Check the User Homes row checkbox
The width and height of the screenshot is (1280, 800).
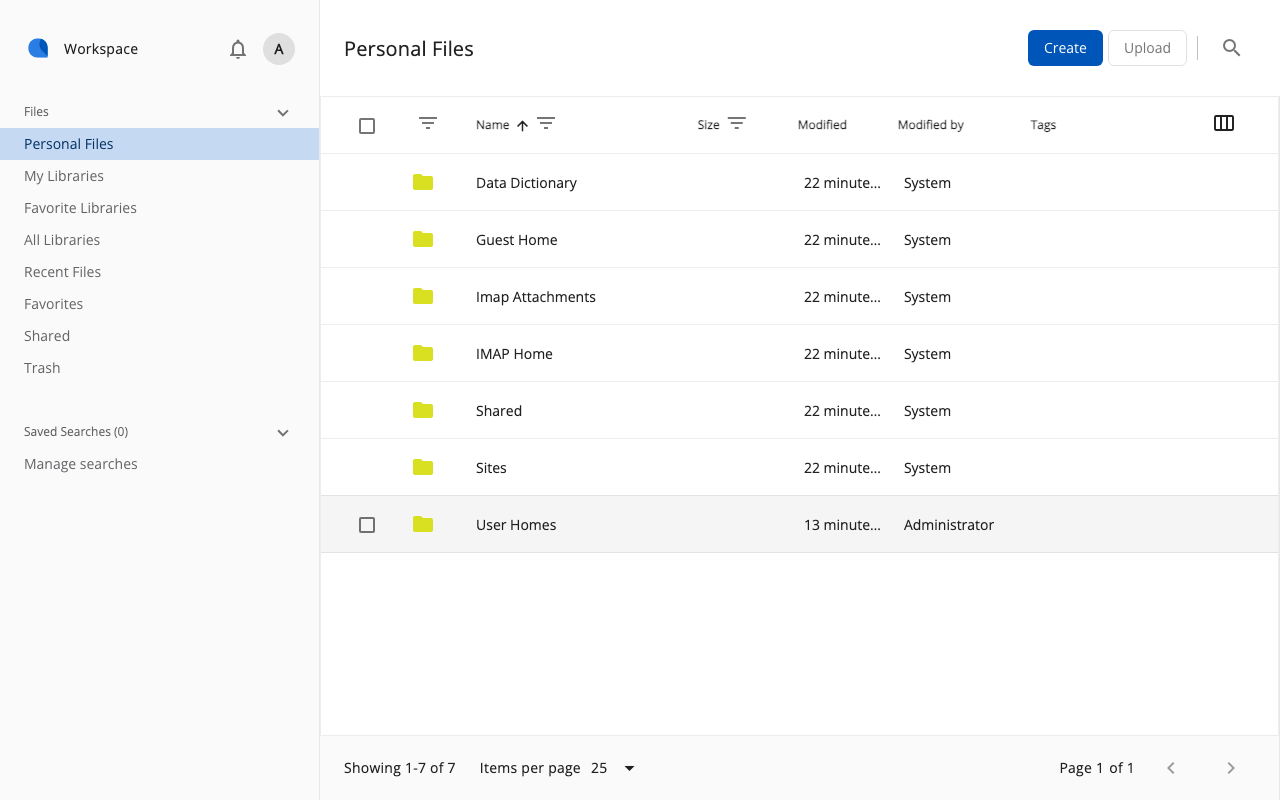[x=367, y=525]
